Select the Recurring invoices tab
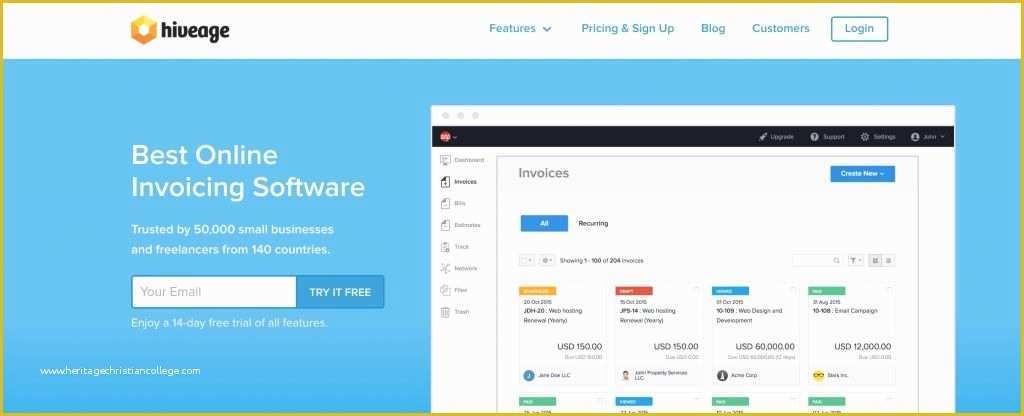 tap(593, 223)
